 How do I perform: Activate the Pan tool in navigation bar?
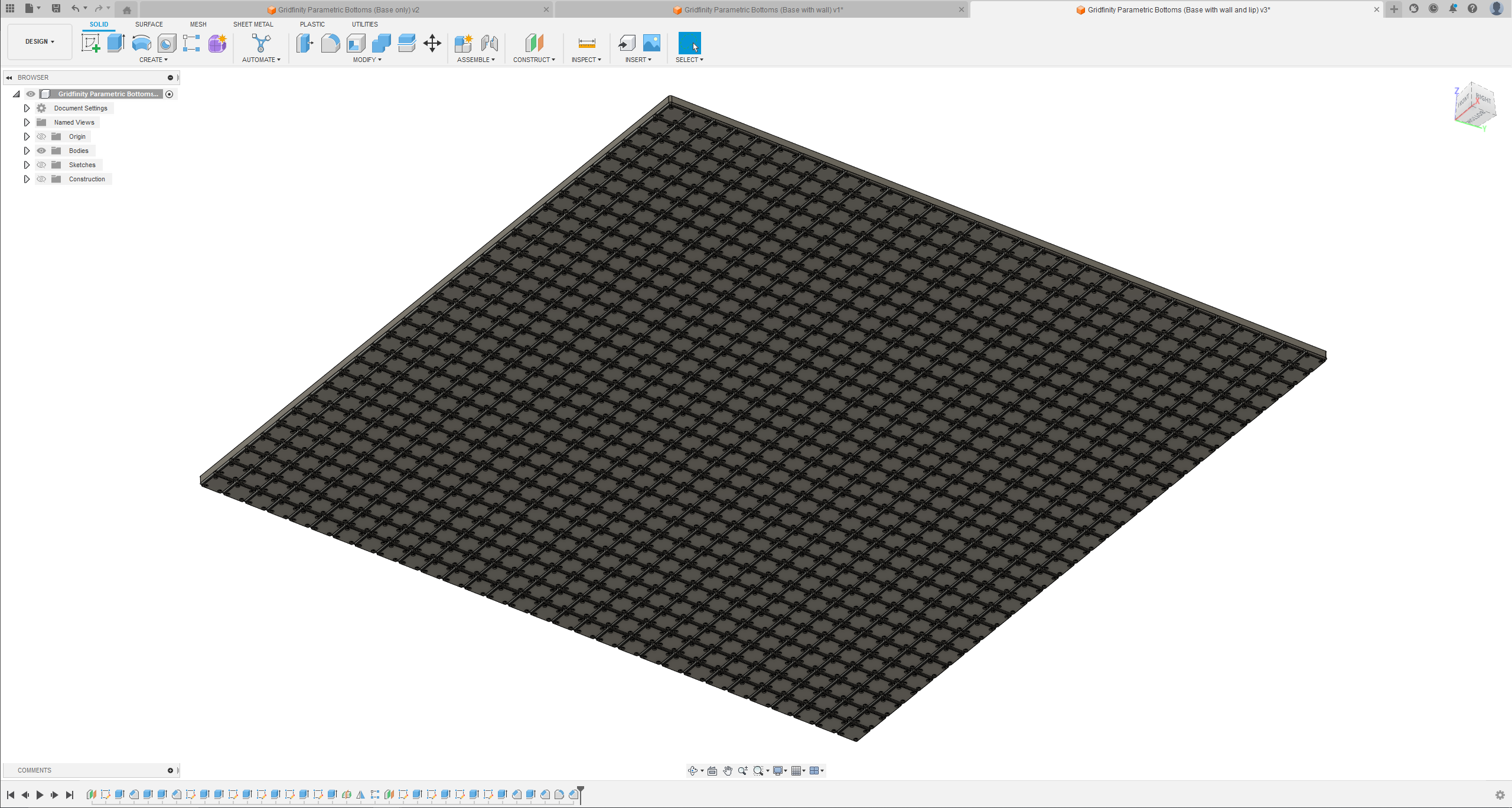point(727,771)
